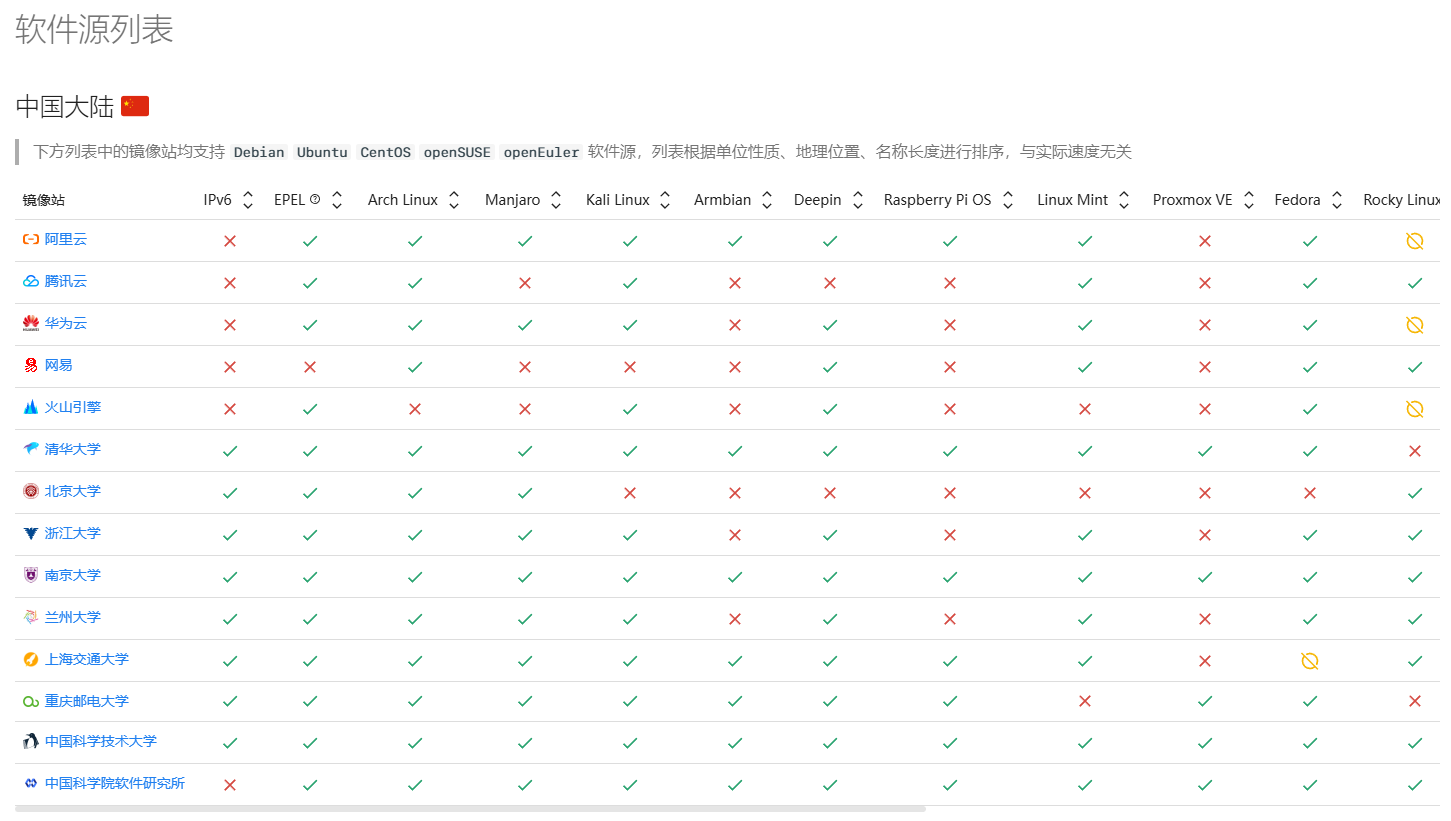Click the 中国科学技术大学 penguin icon
The image size is (1451, 821).
[31, 742]
